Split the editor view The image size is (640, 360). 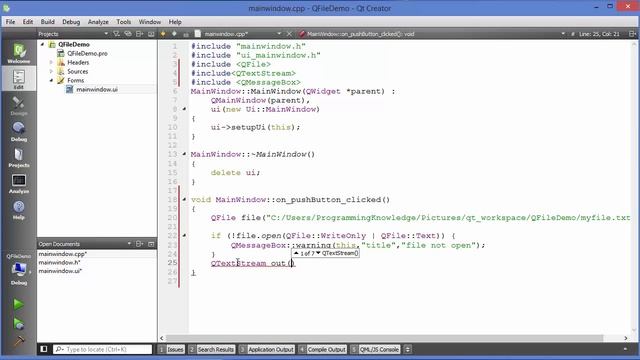632,34
